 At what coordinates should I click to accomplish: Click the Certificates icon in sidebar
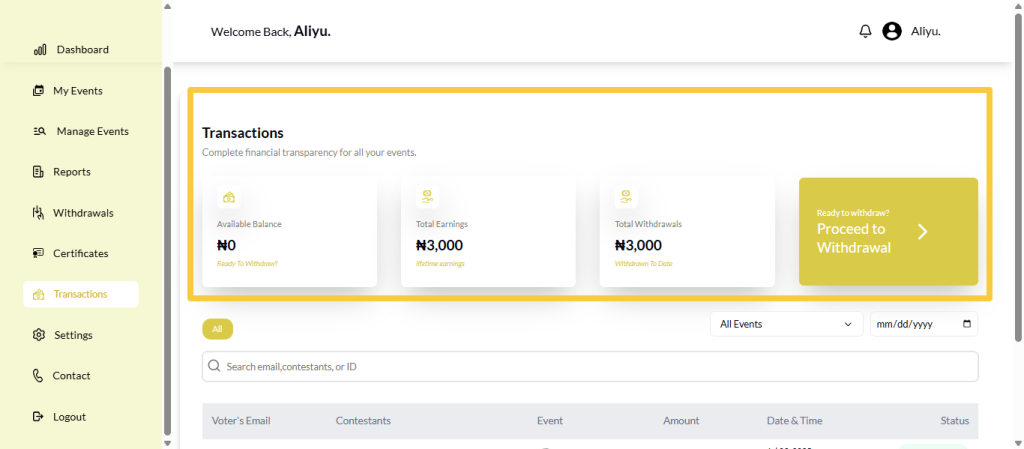(x=38, y=254)
